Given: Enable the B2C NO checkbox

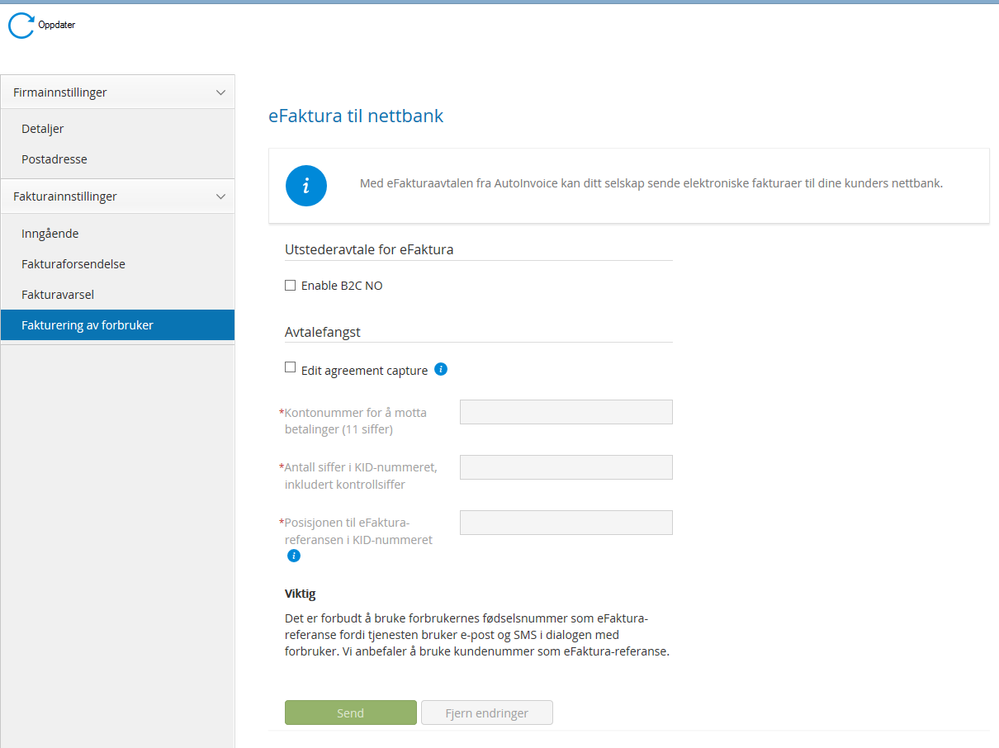Looking at the screenshot, I should tap(290, 286).
